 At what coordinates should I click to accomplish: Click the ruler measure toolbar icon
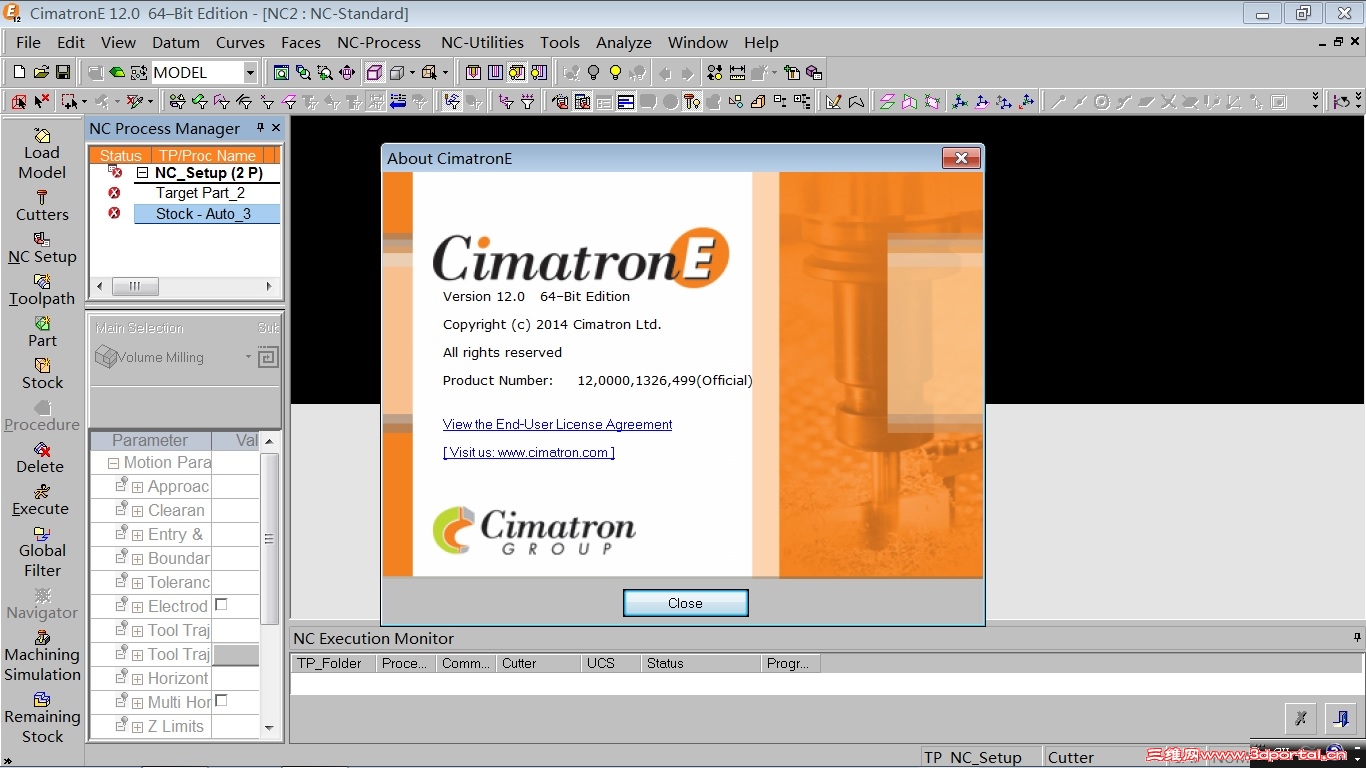(x=737, y=72)
